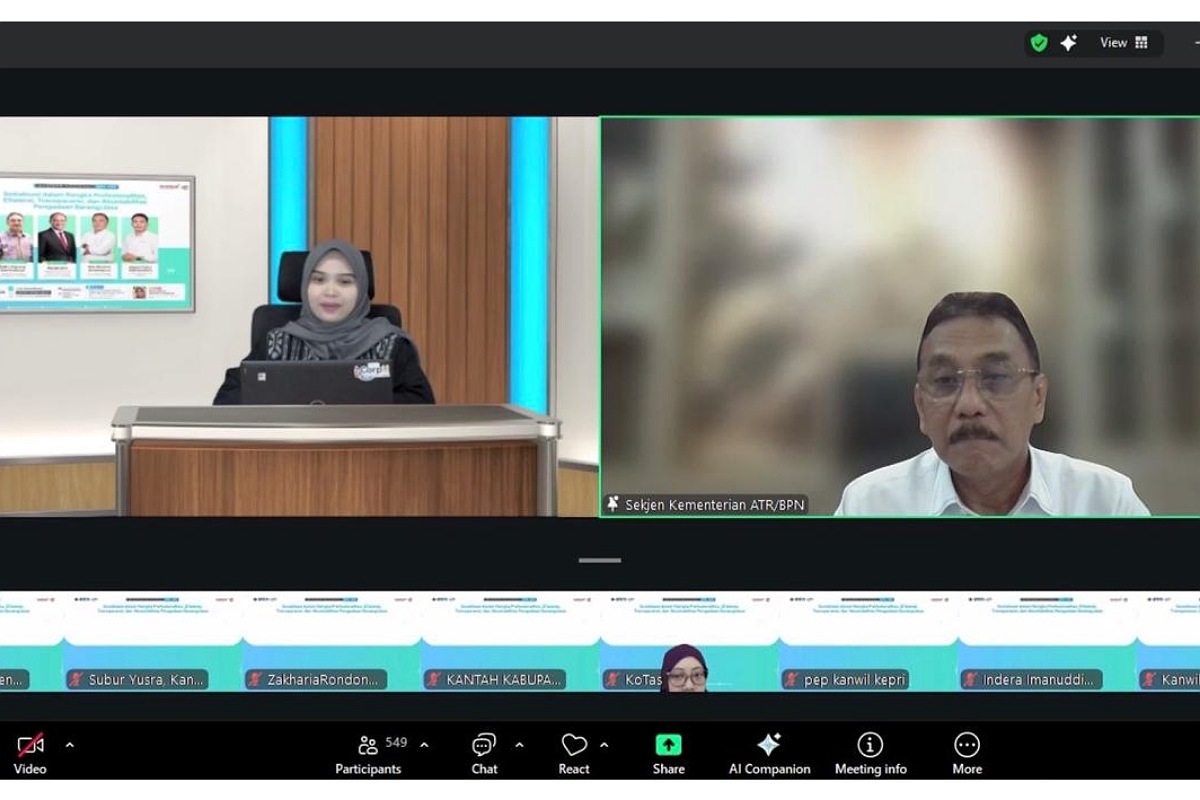Select ZakhariaRondon participant thumbnail
Viewport: 1200px width, 800px height.
click(x=331, y=641)
